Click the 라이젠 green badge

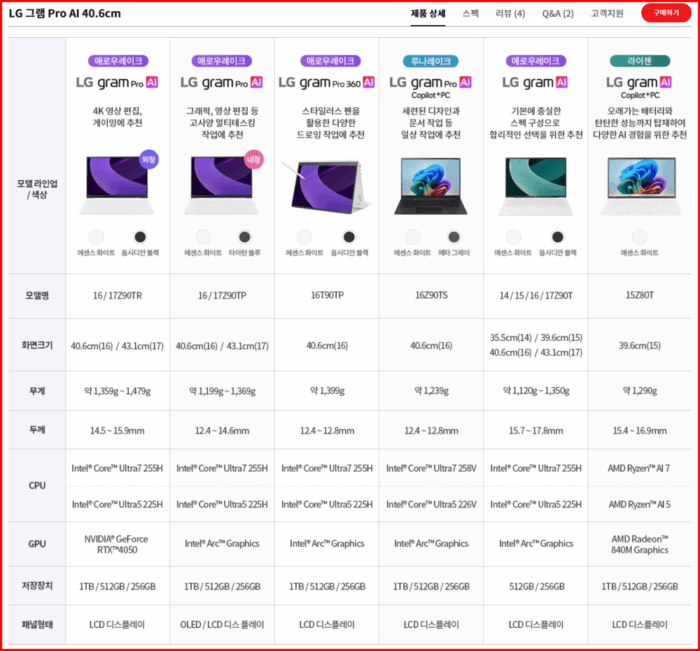(639, 61)
